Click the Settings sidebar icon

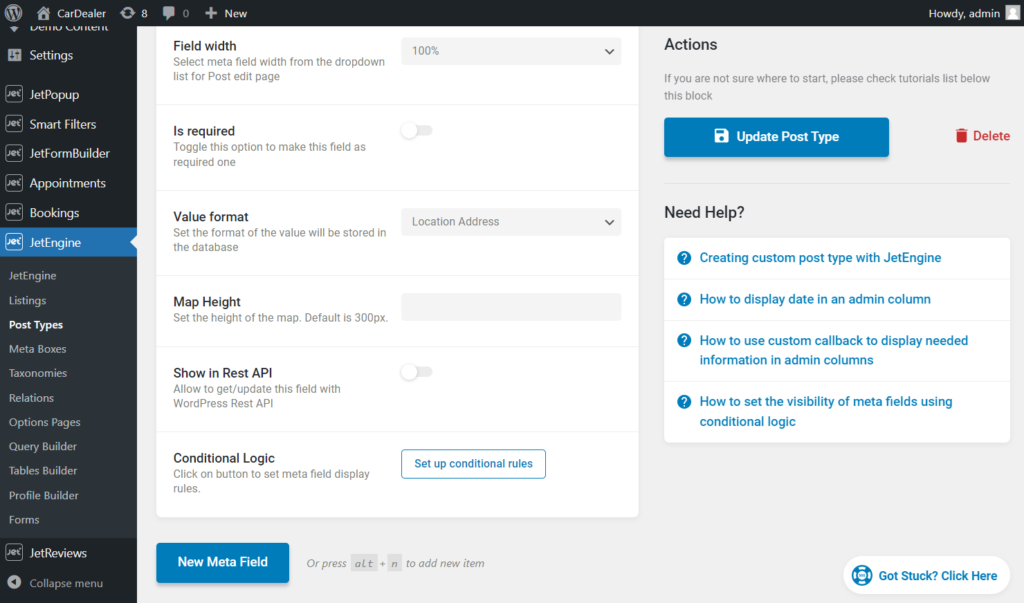click(x=14, y=55)
